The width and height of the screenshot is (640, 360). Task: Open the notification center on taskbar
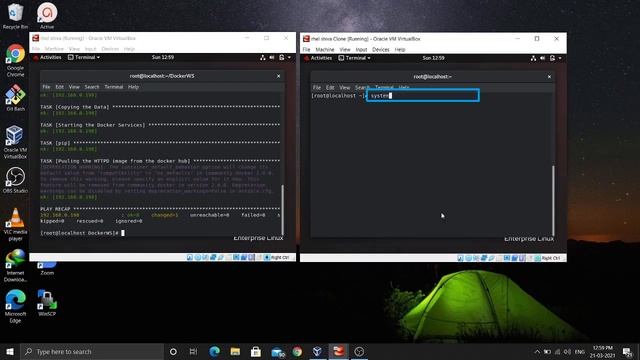pos(627,351)
